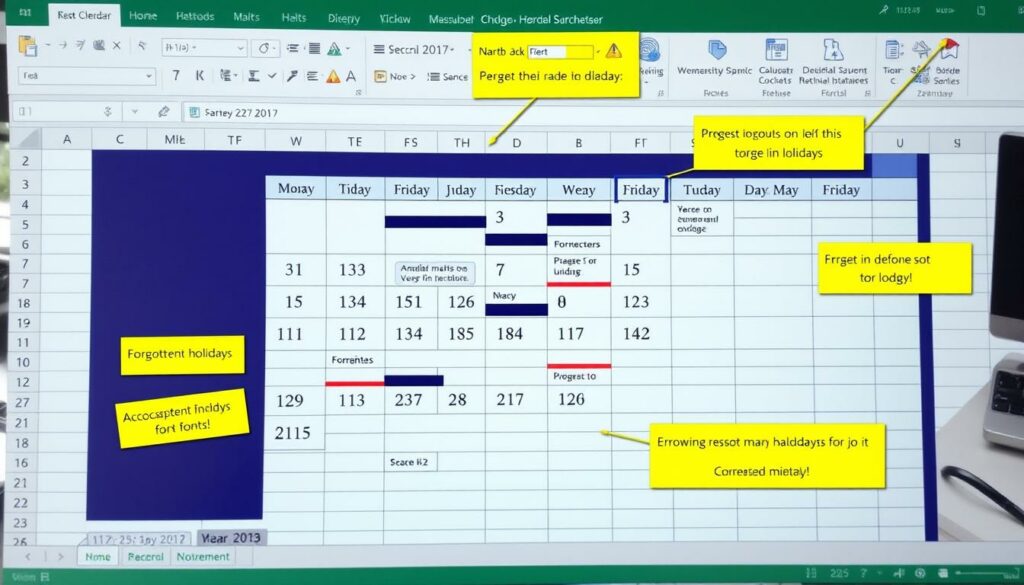Select the cell containing 185
This screenshot has width=1024, height=585.
pos(461,334)
